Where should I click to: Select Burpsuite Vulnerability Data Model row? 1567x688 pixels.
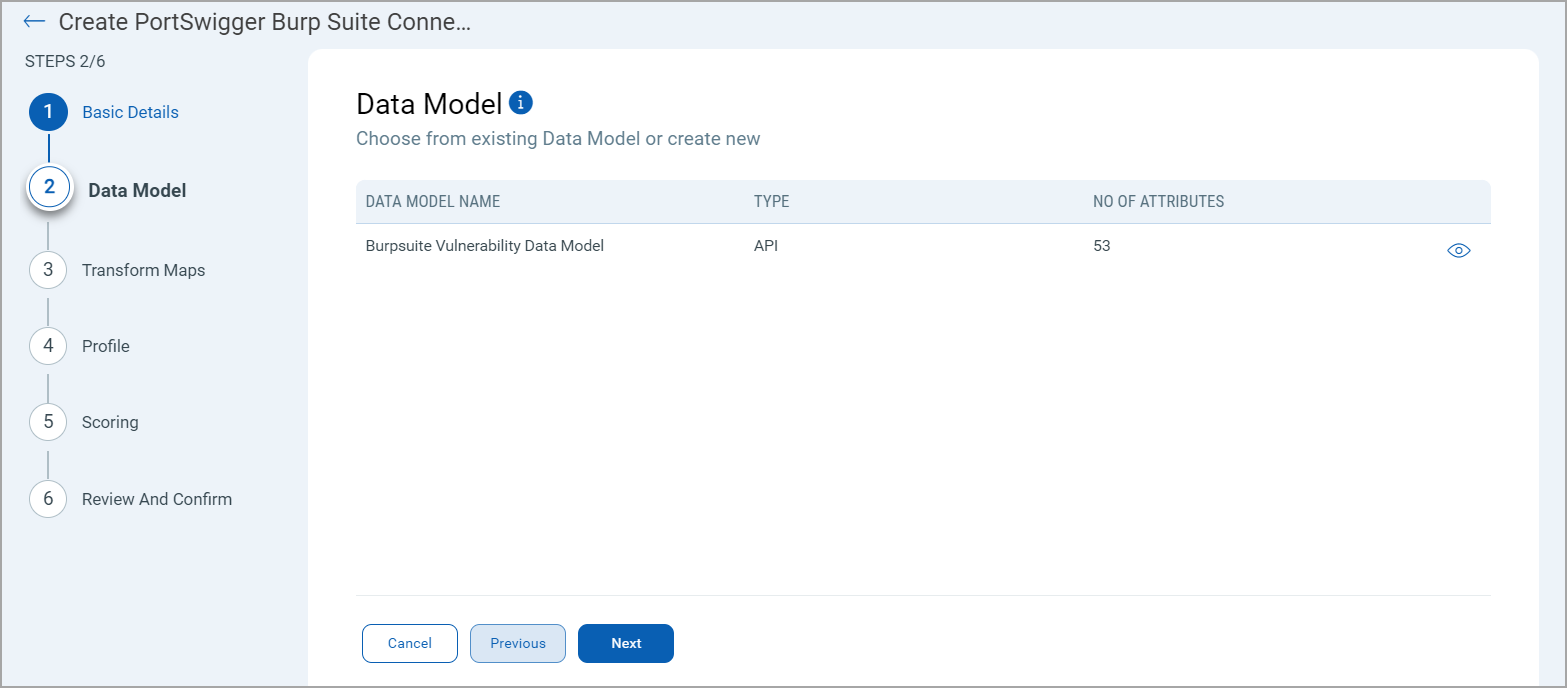pos(485,245)
